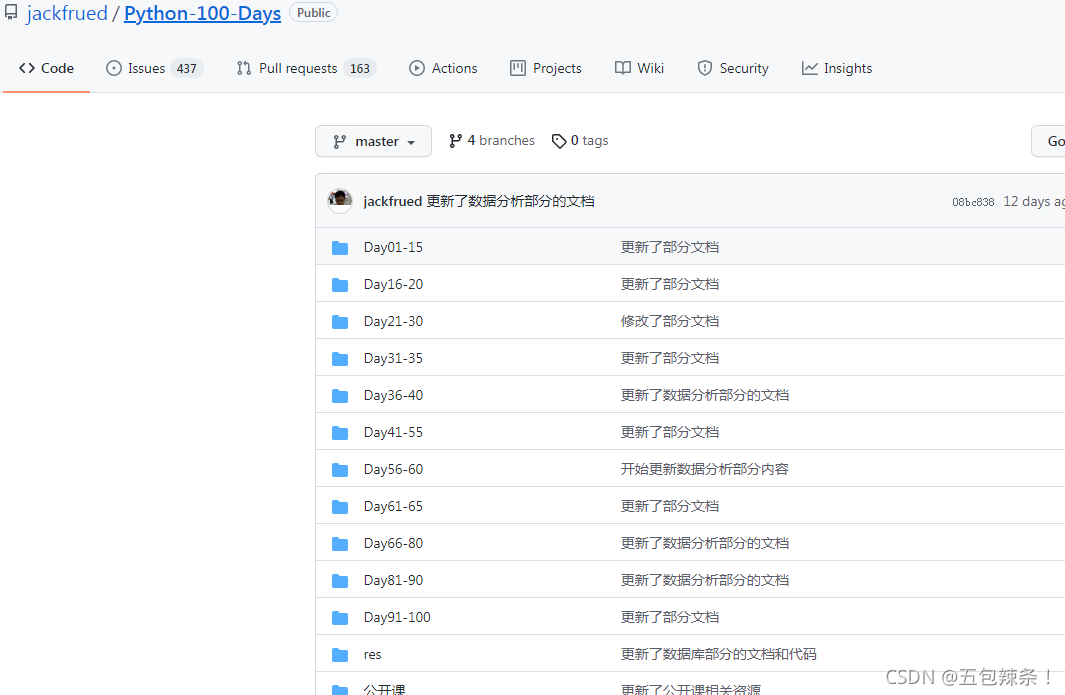Open folder name Day01-15
The width and height of the screenshot is (1065, 695).
click(393, 247)
